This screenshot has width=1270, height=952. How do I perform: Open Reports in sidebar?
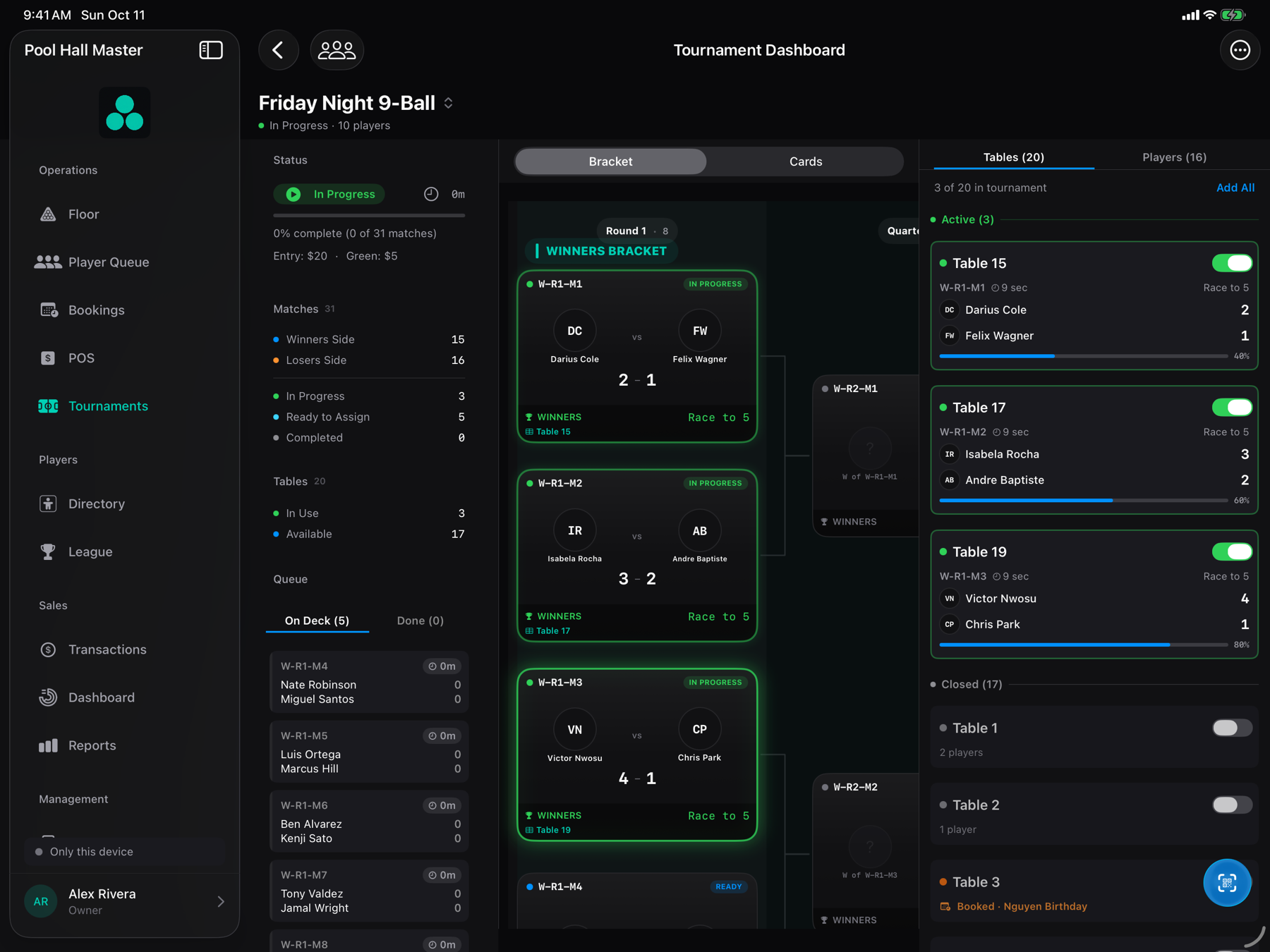[x=125, y=745]
